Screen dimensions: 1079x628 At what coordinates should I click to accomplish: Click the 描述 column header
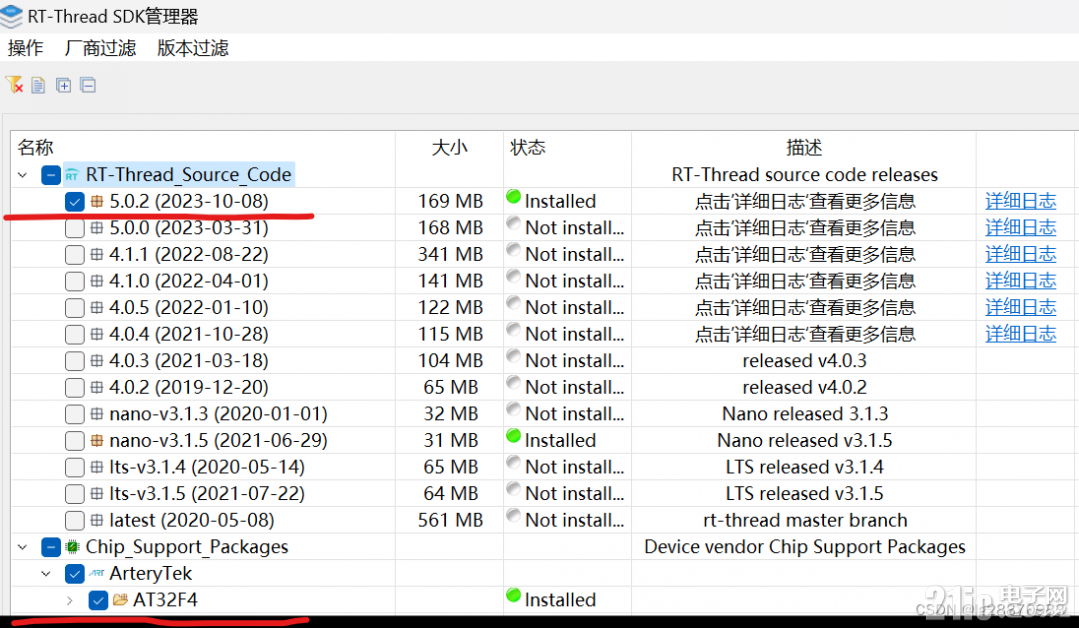[804, 147]
